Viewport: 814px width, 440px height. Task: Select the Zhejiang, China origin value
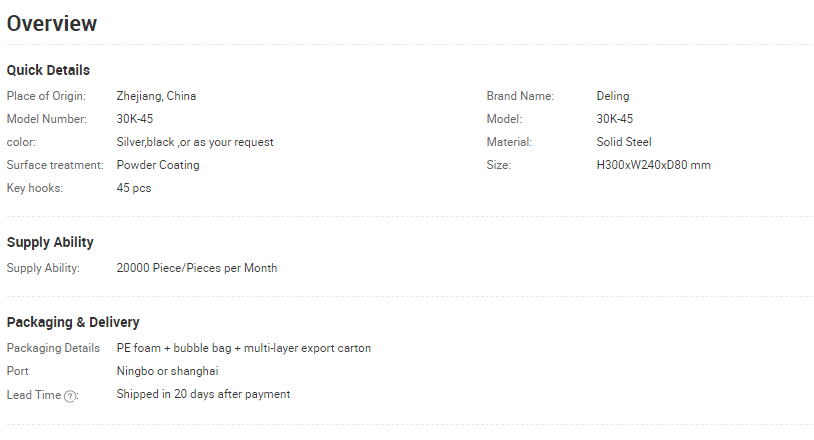tap(156, 96)
